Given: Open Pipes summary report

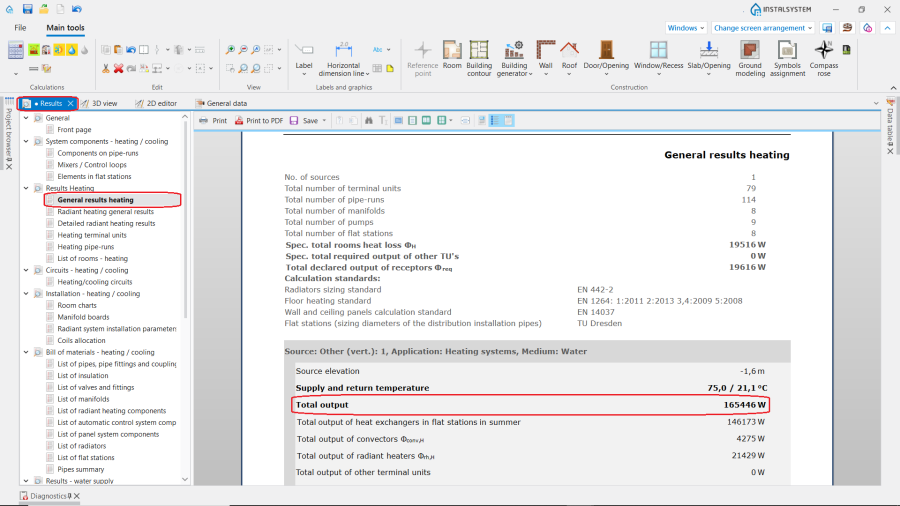Looking at the screenshot, I should coord(81,469).
